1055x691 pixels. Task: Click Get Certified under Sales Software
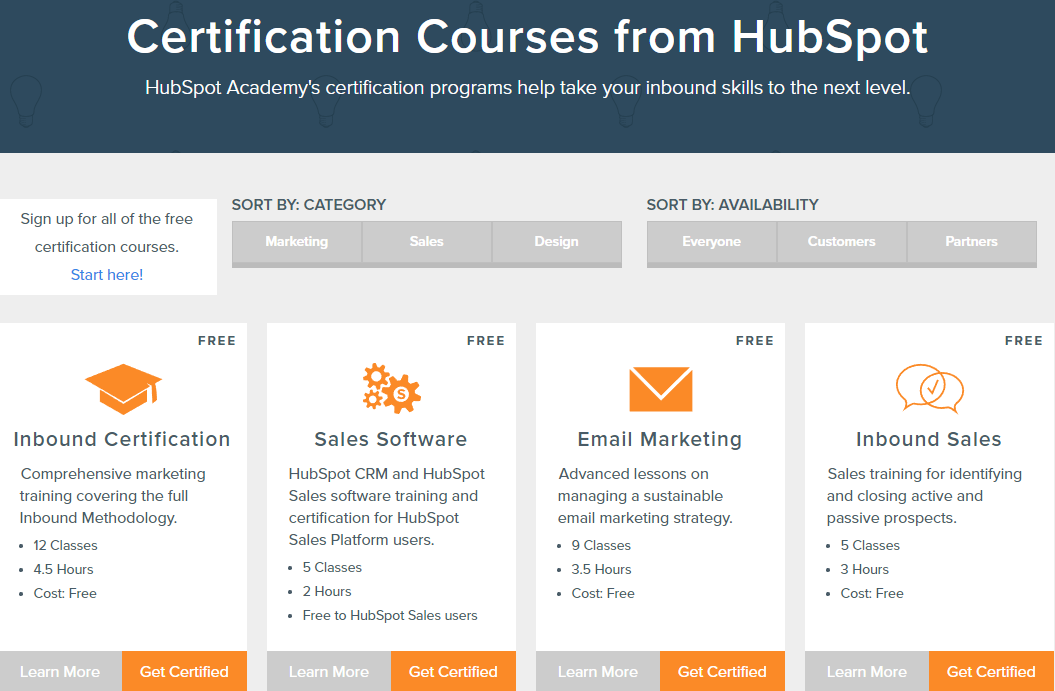453,671
